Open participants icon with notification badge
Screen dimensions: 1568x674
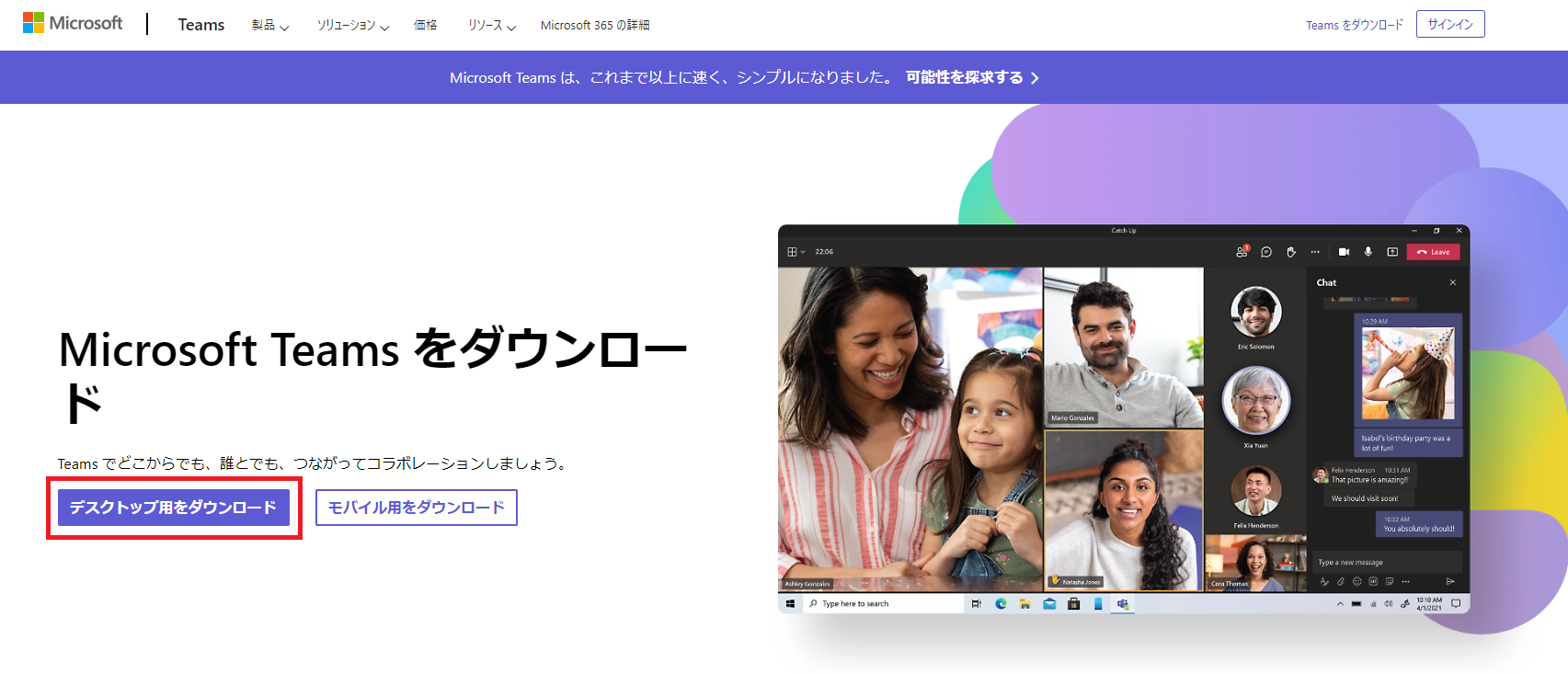[1242, 251]
